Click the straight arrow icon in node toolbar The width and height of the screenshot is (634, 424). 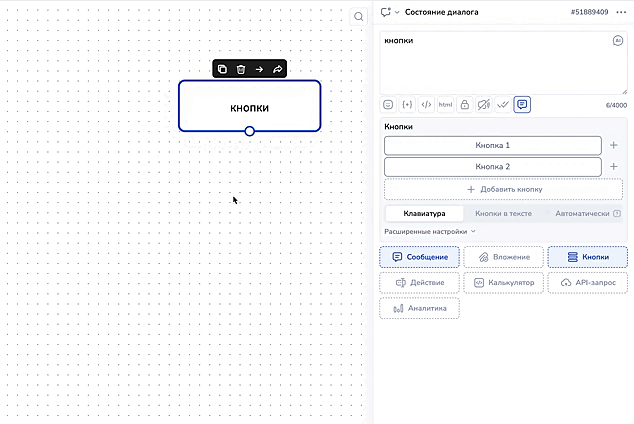[259, 69]
